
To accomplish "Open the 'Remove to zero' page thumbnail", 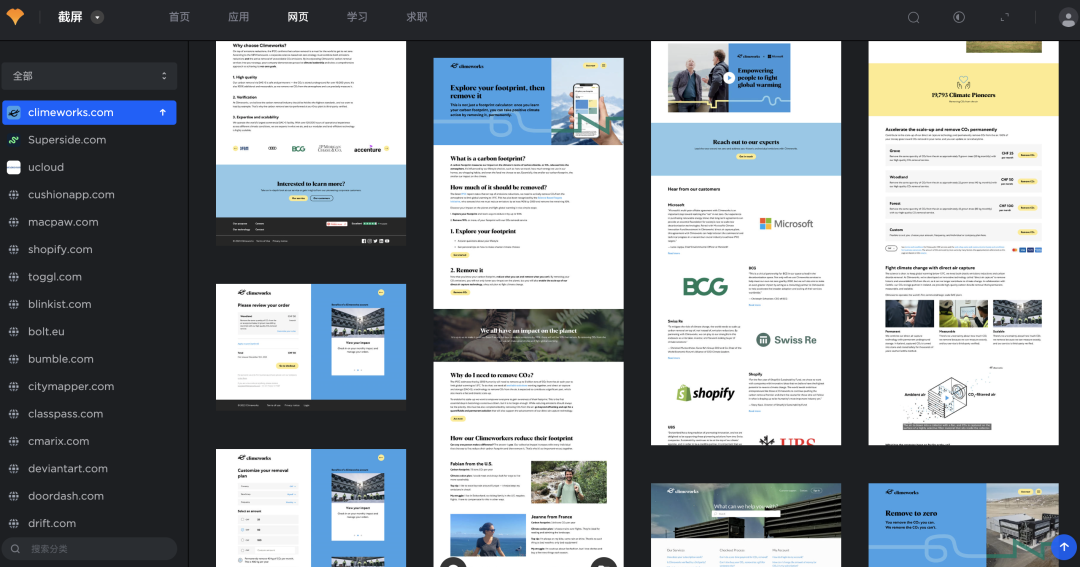I will point(964,525).
